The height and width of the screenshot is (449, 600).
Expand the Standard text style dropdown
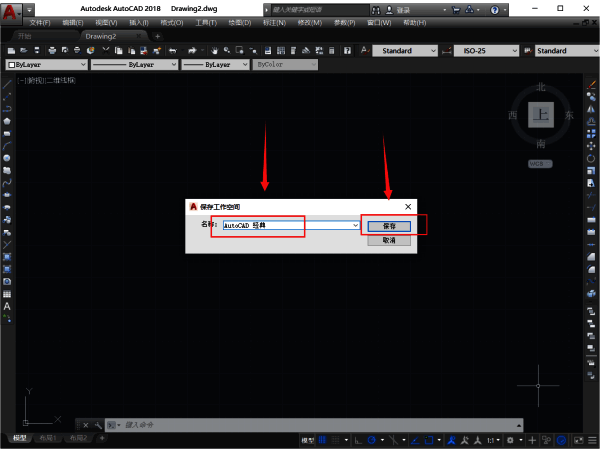click(433, 50)
